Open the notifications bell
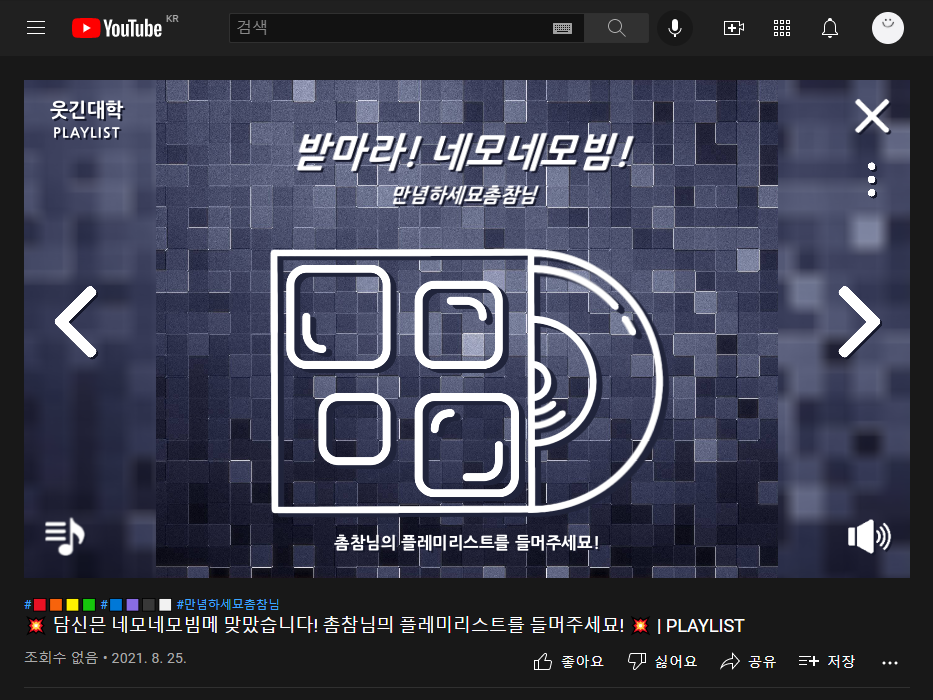 [x=829, y=28]
